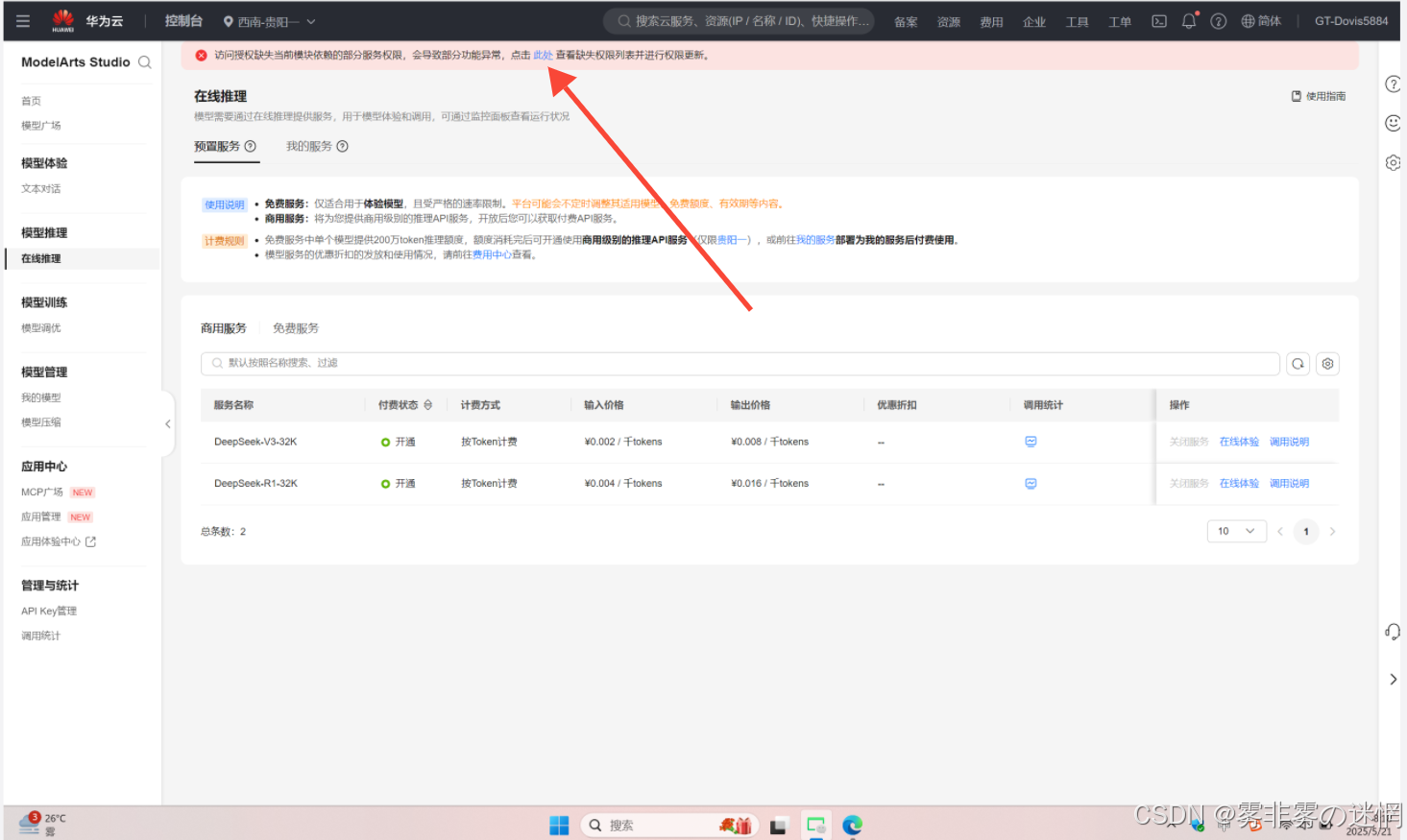1407x840 pixels.
Task: Open the weather widget in taskbar
Action: click(43, 824)
